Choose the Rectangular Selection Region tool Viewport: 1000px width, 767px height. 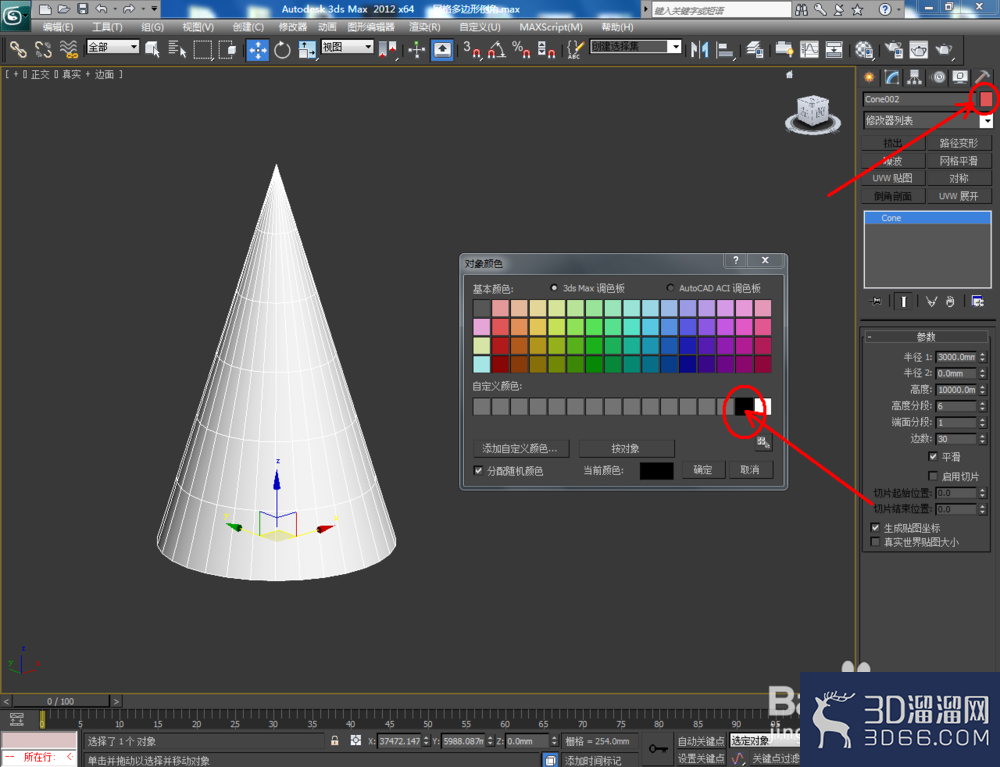202,49
